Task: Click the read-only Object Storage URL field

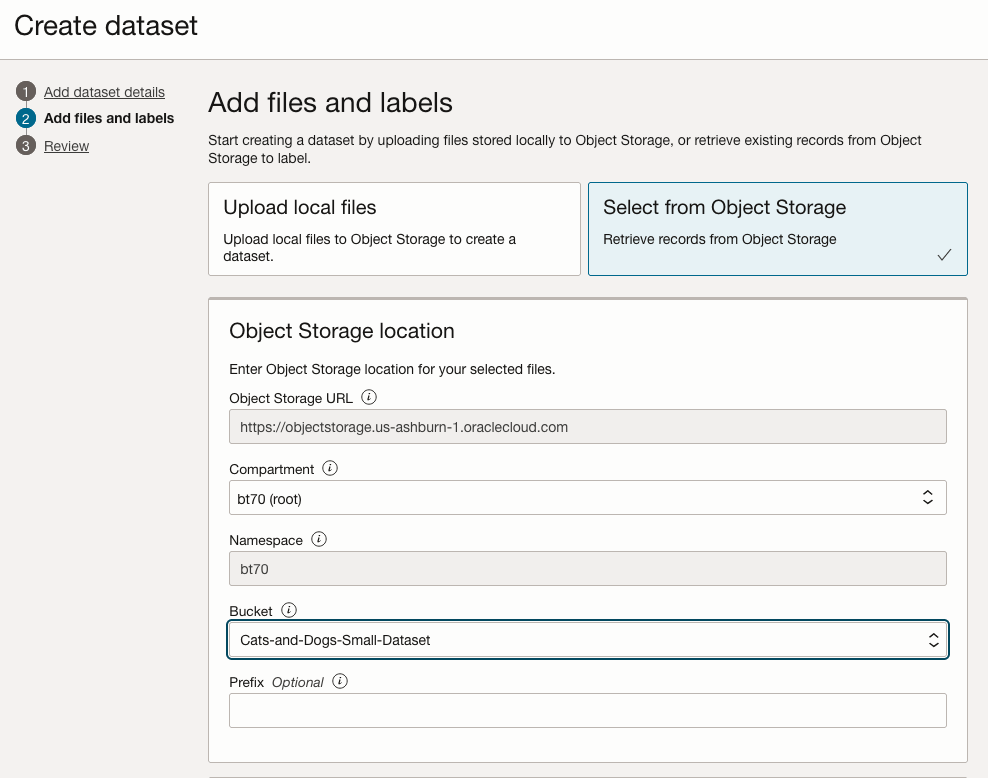Action: point(587,427)
